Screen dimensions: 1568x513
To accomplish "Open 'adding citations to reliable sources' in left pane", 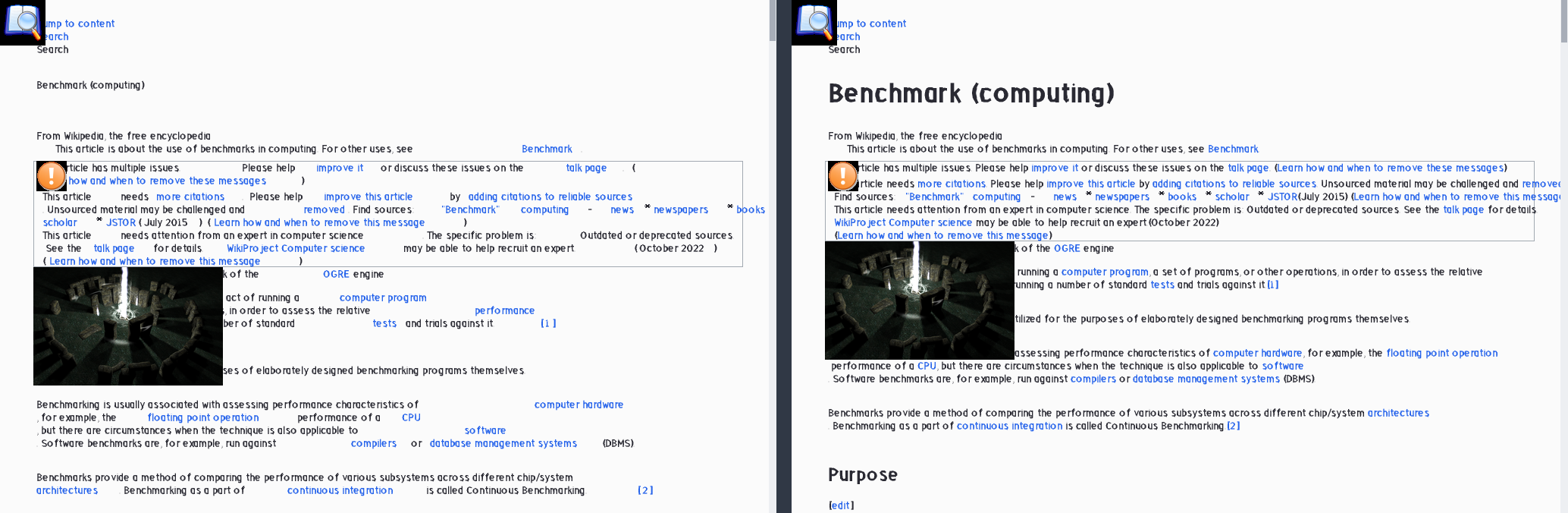I will click(x=550, y=197).
